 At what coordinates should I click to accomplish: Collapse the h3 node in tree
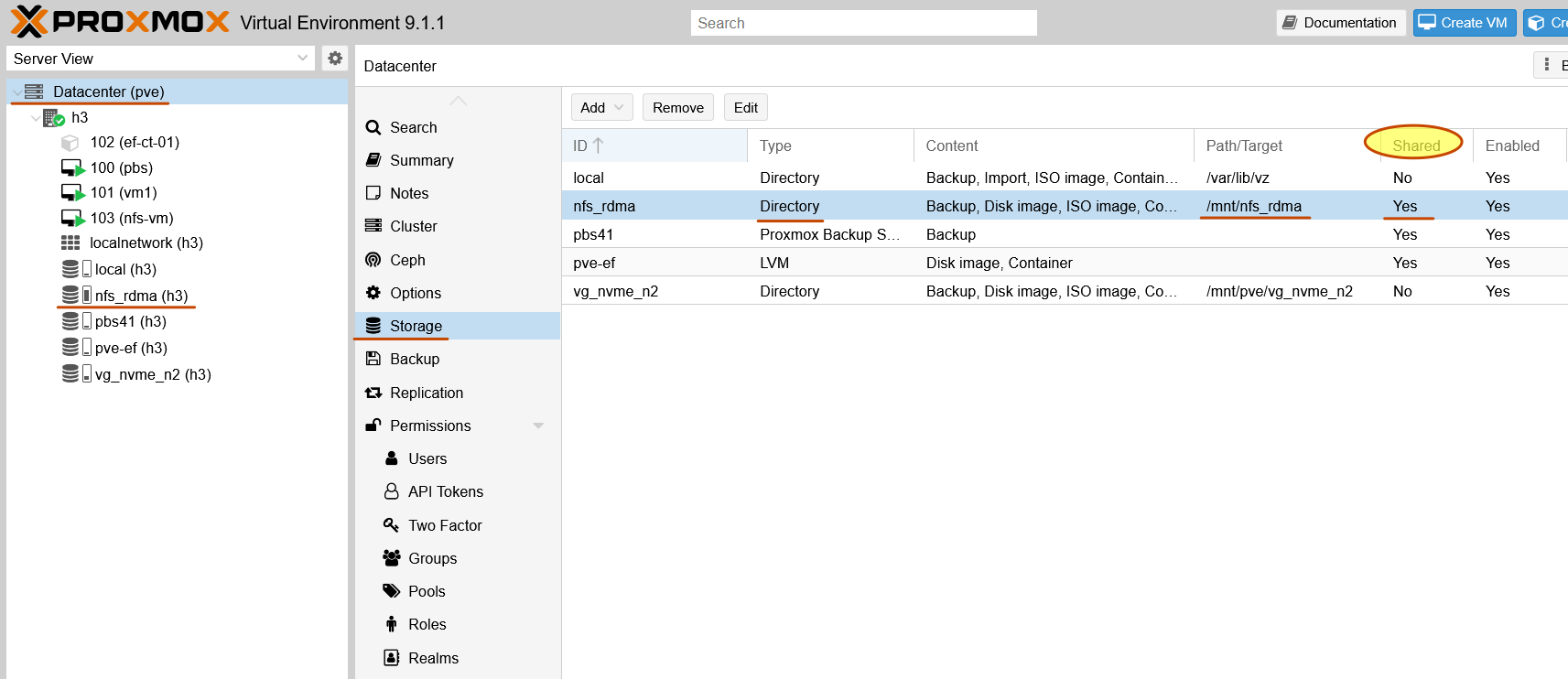point(36,118)
